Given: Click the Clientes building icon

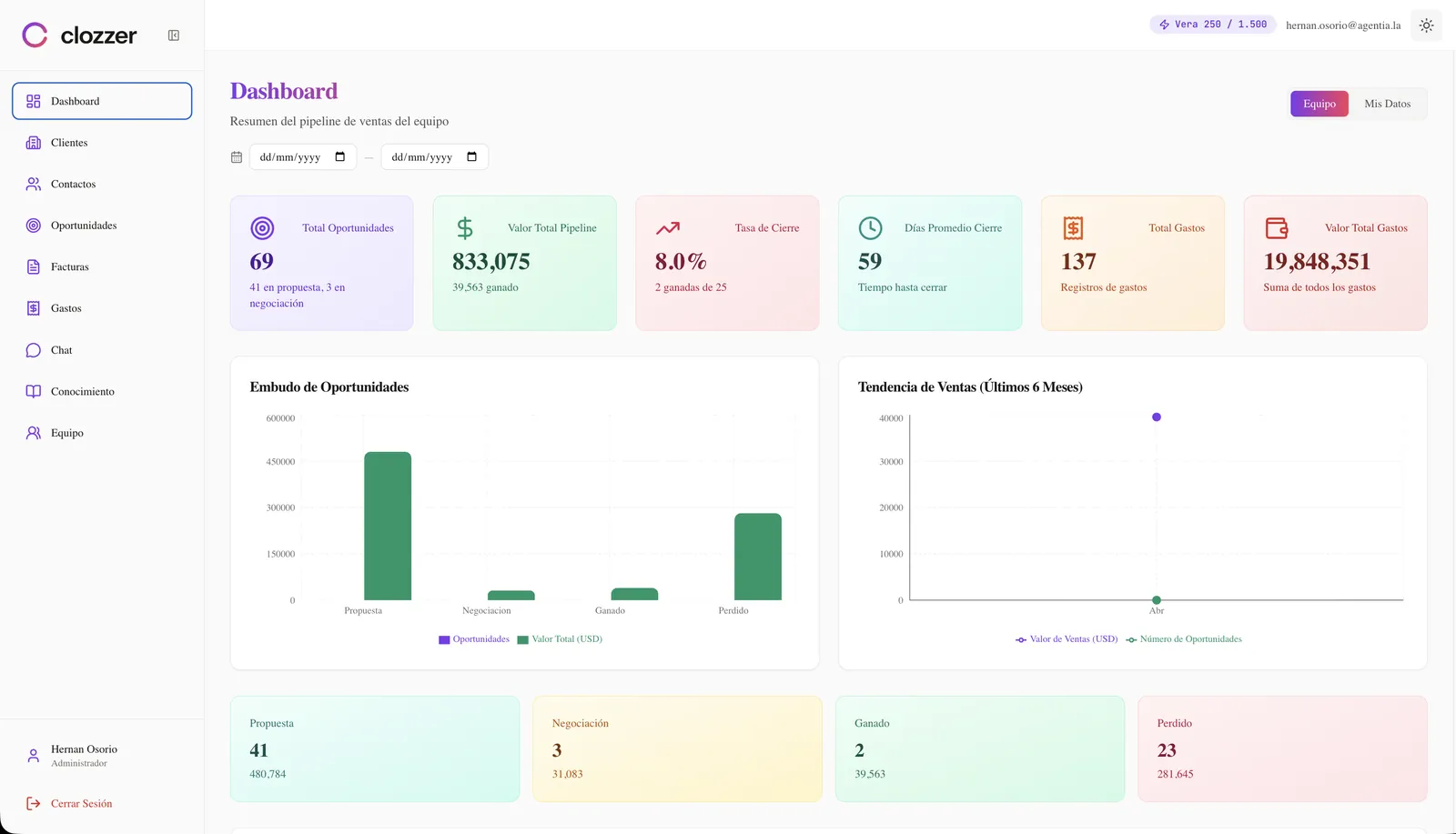Looking at the screenshot, I should pos(34,143).
